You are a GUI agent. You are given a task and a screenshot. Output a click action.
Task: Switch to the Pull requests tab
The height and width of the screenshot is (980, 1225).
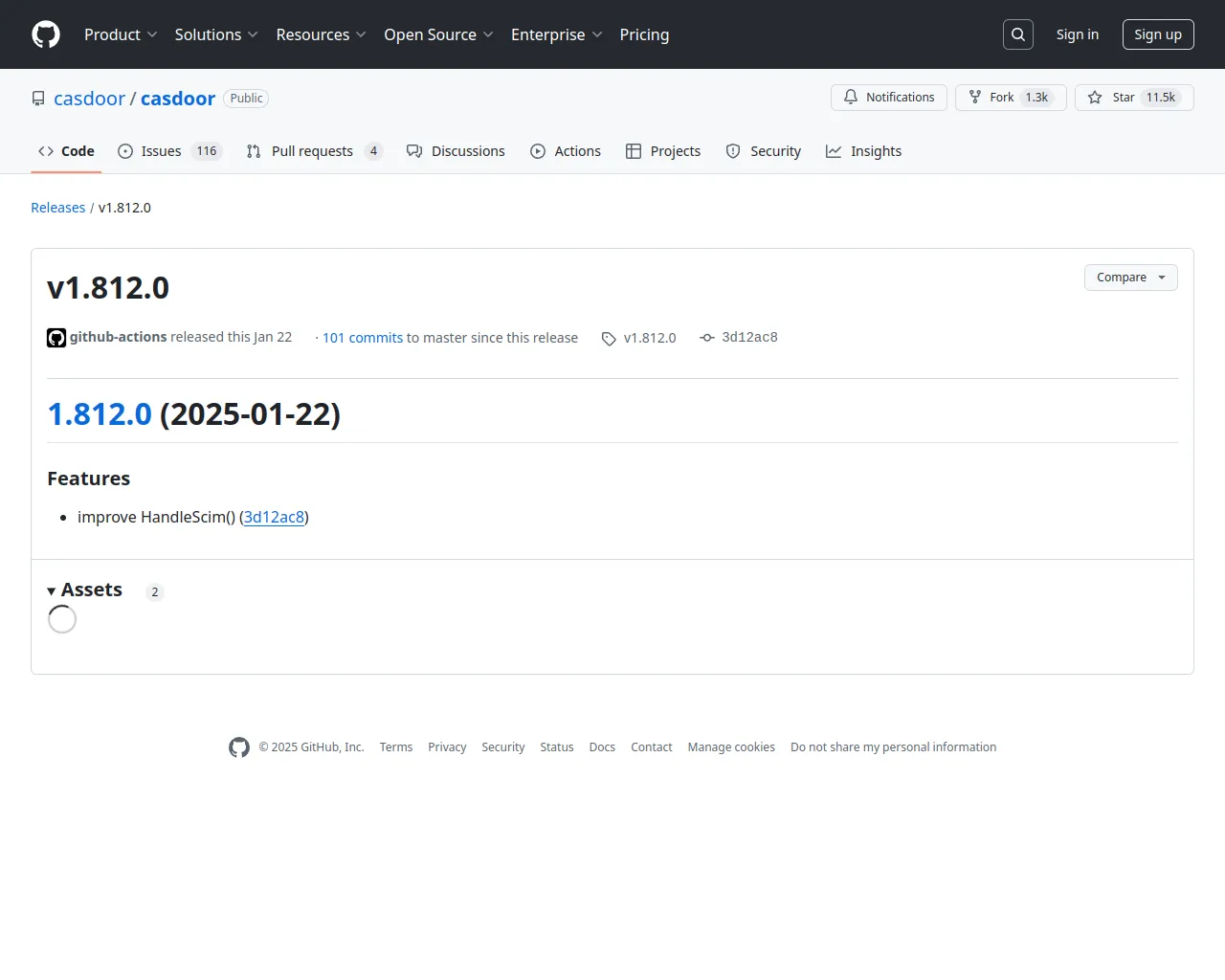(x=314, y=151)
